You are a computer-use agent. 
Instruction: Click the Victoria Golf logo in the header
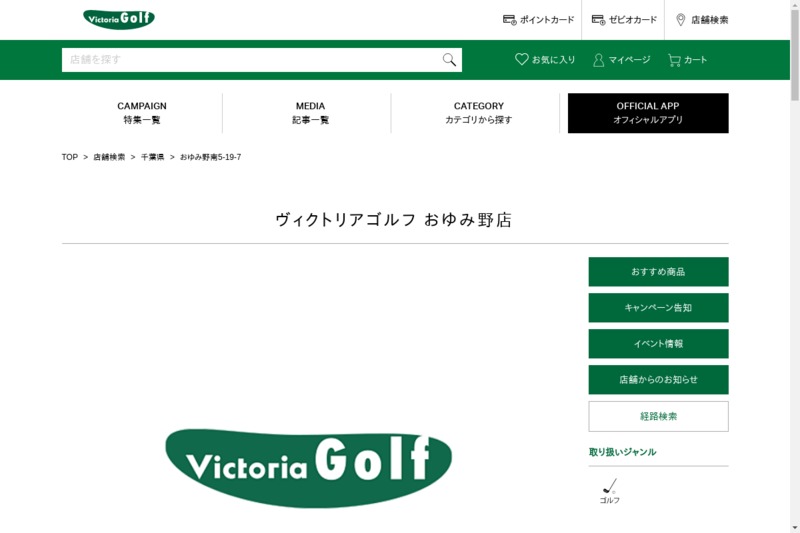pyautogui.click(x=119, y=19)
